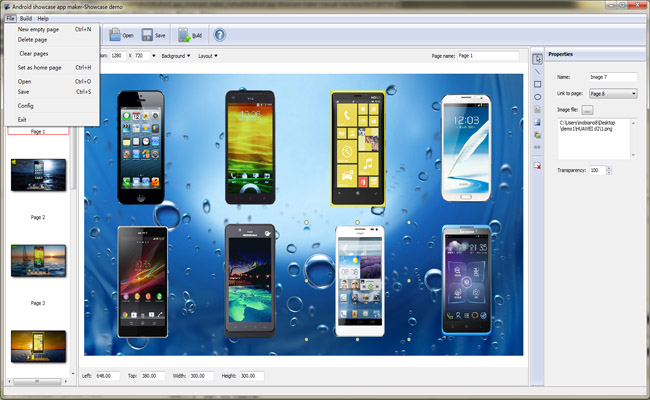Select the pointer selection tool
650x400 pixels.
point(537,59)
